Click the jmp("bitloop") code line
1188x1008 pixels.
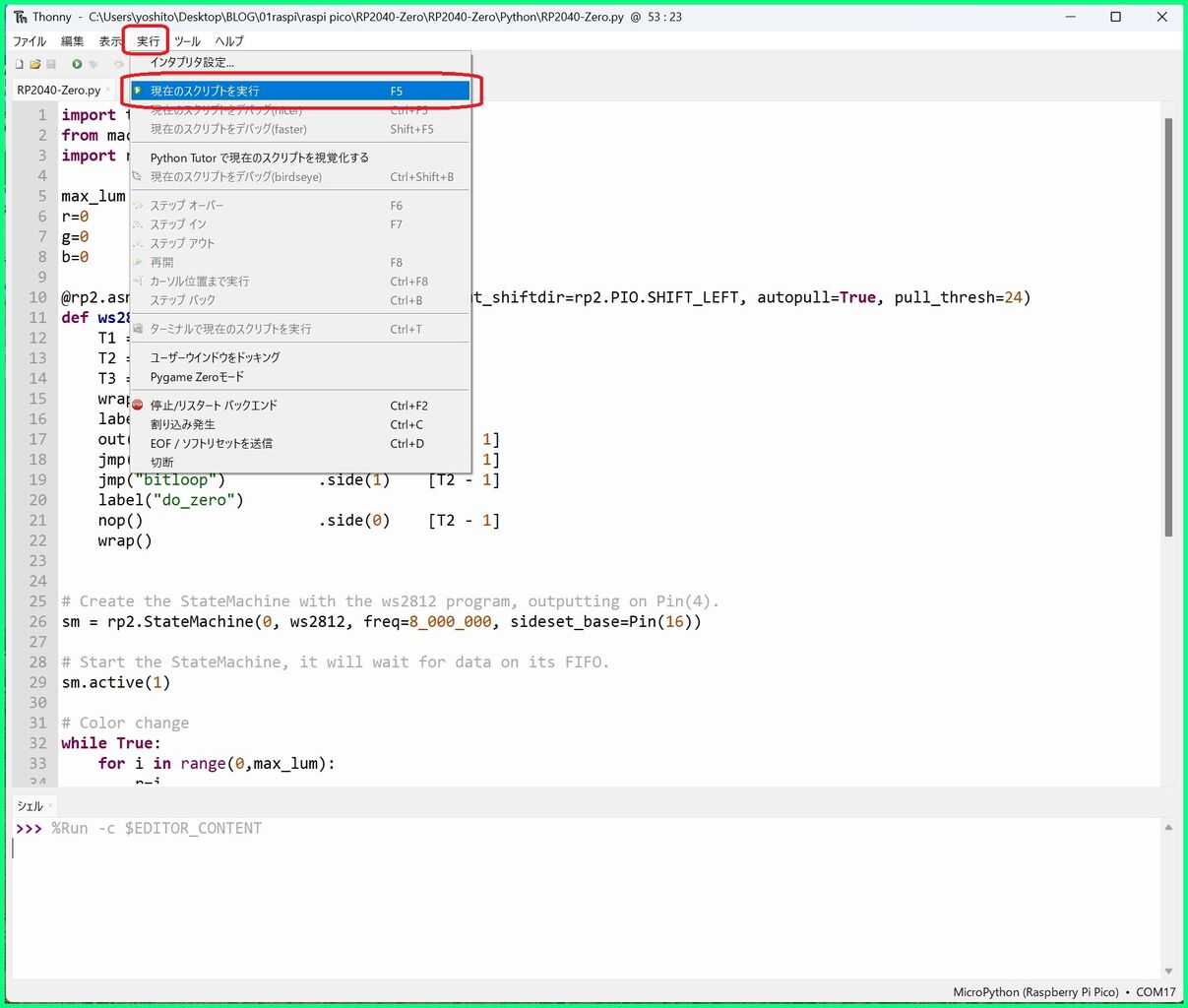coord(298,480)
